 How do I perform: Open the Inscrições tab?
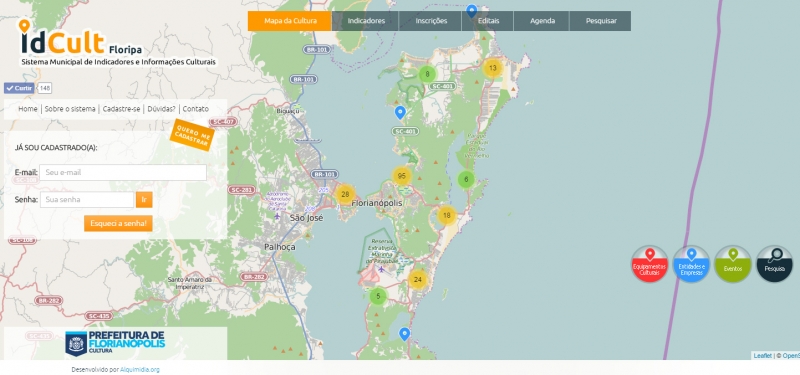tap(431, 21)
